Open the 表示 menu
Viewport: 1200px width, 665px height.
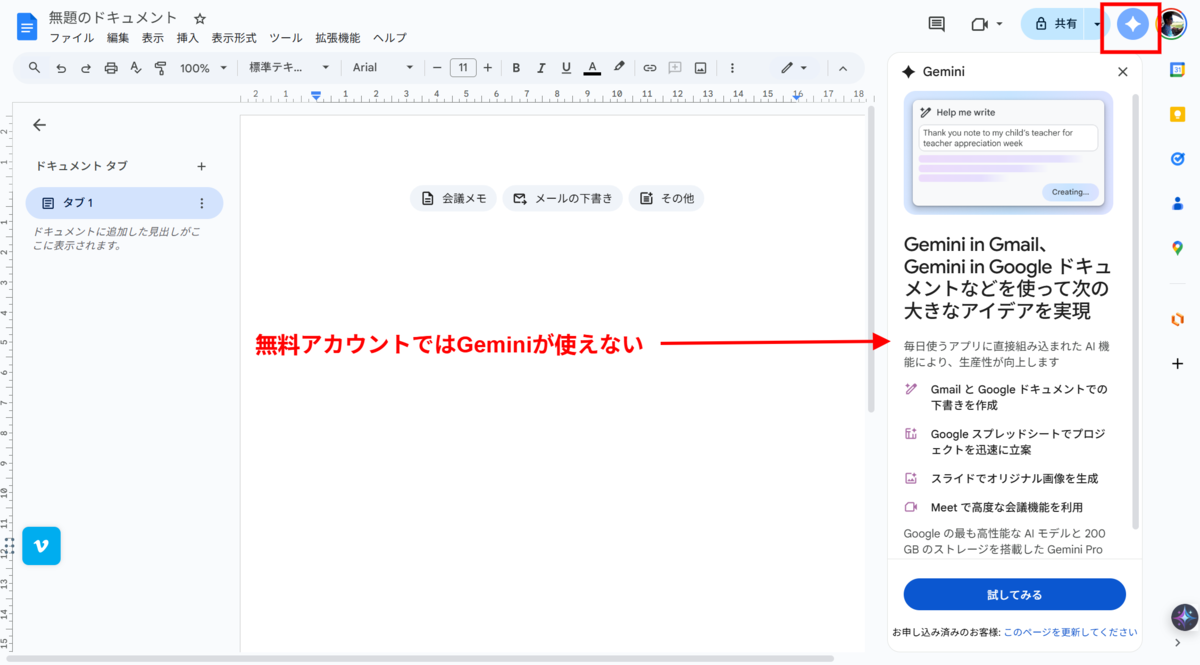[x=153, y=38]
